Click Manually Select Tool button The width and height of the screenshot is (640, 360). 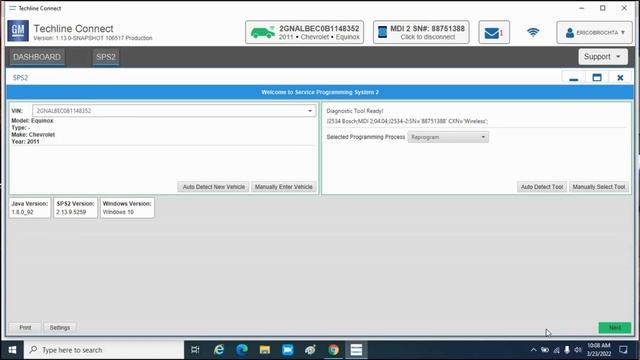tap(599, 187)
